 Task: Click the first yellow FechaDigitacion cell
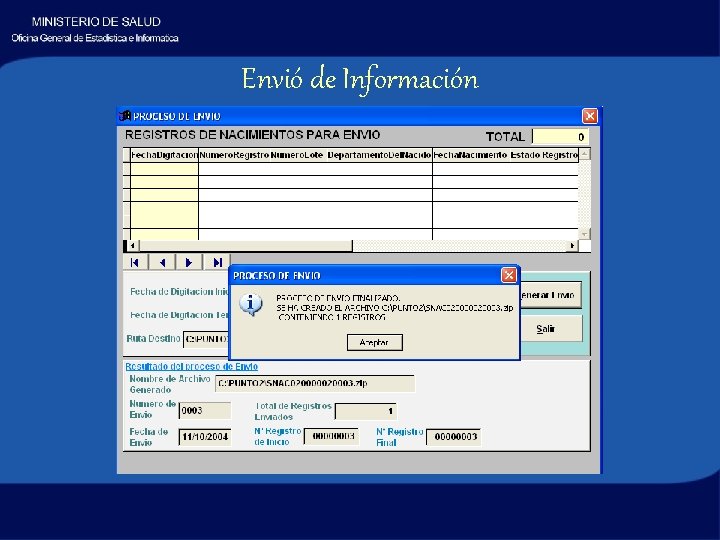[x=164, y=169]
